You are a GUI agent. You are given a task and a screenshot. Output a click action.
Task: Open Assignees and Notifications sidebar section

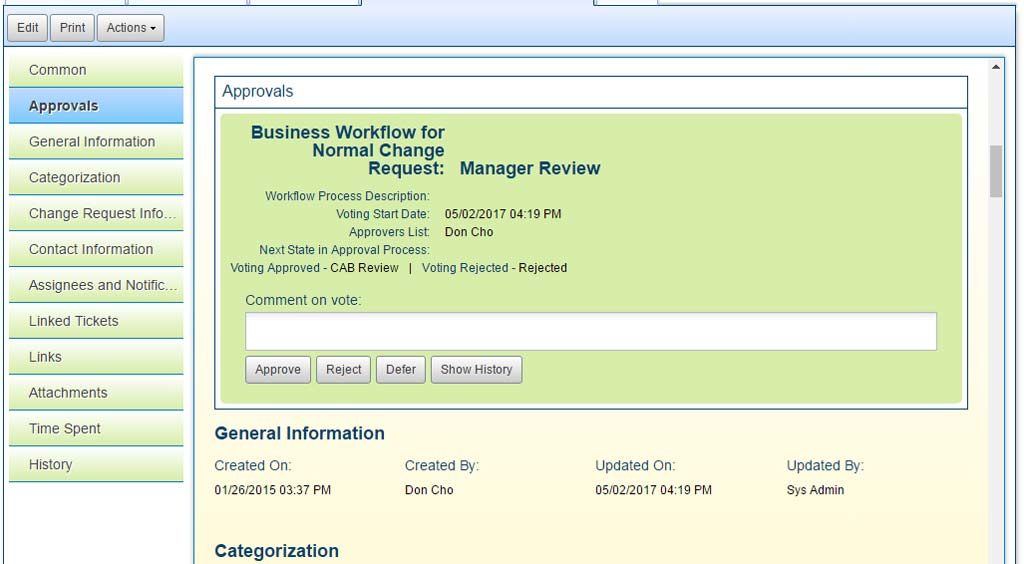click(96, 286)
